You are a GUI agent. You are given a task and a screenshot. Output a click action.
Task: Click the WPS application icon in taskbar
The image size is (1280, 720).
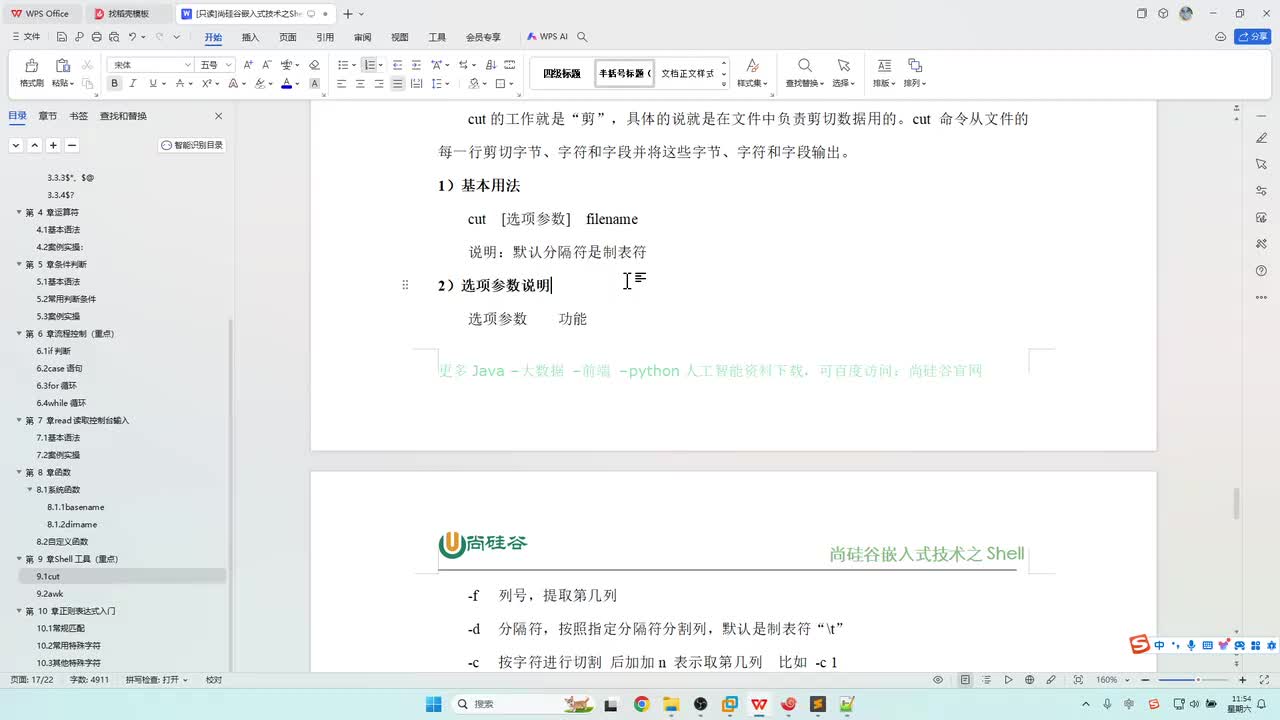[x=759, y=704]
